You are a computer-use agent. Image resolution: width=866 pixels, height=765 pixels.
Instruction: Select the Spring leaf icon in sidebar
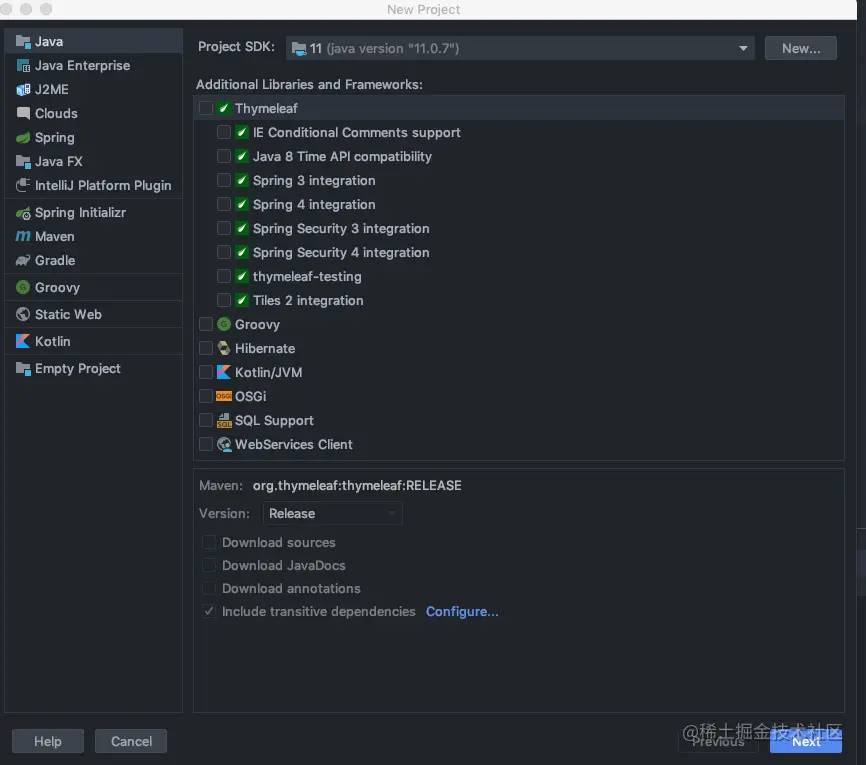pos(23,138)
